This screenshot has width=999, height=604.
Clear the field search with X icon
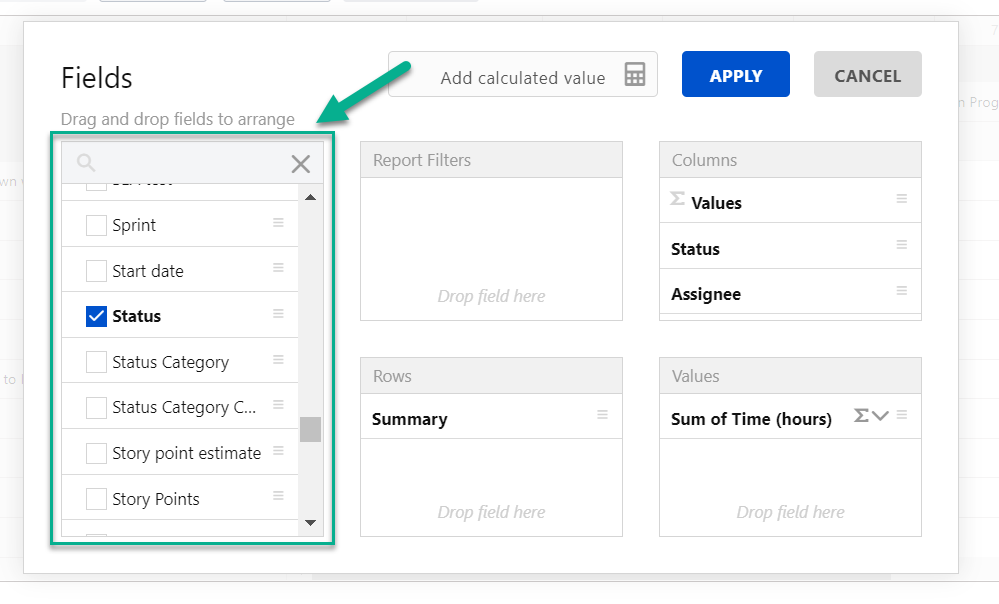[300, 164]
